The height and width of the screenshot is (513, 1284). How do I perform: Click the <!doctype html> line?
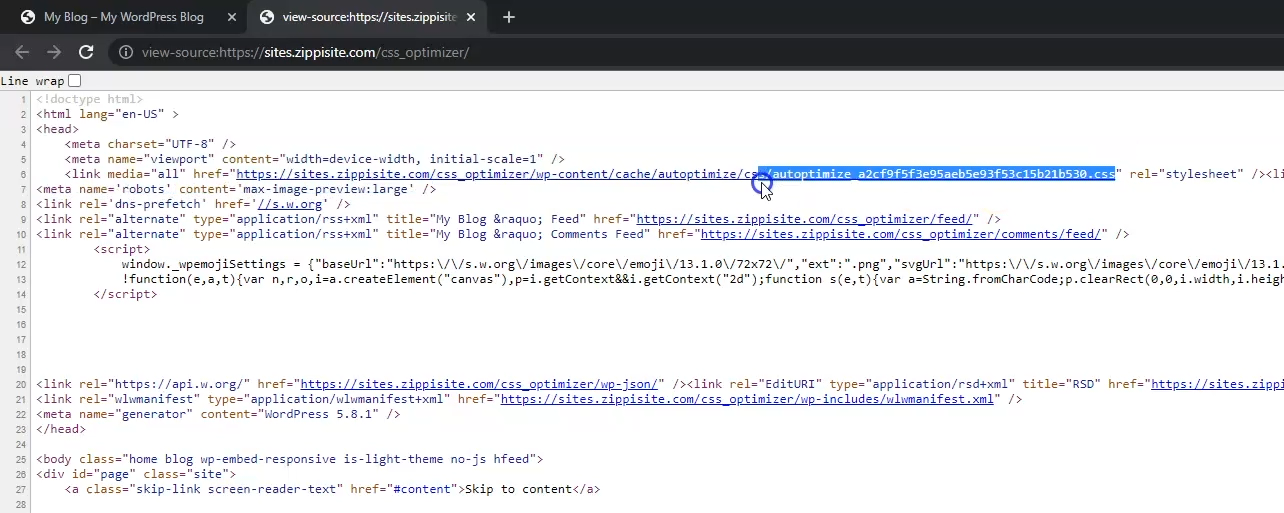pos(90,99)
